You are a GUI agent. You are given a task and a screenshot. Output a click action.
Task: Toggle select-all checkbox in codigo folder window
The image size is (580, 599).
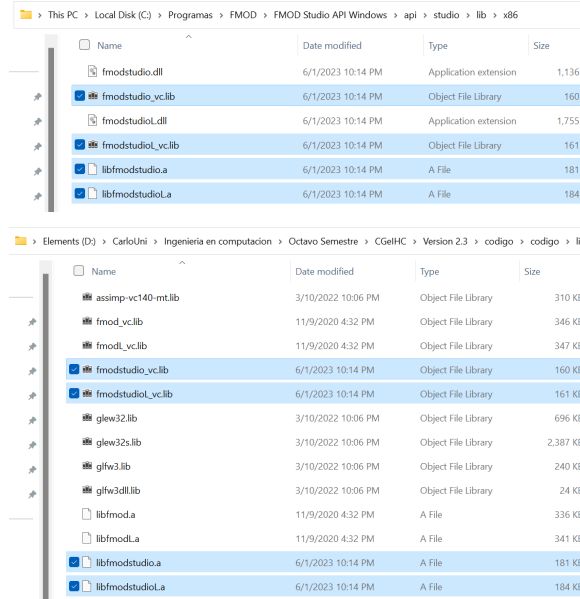pyautogui.click(x=79, y=271)
